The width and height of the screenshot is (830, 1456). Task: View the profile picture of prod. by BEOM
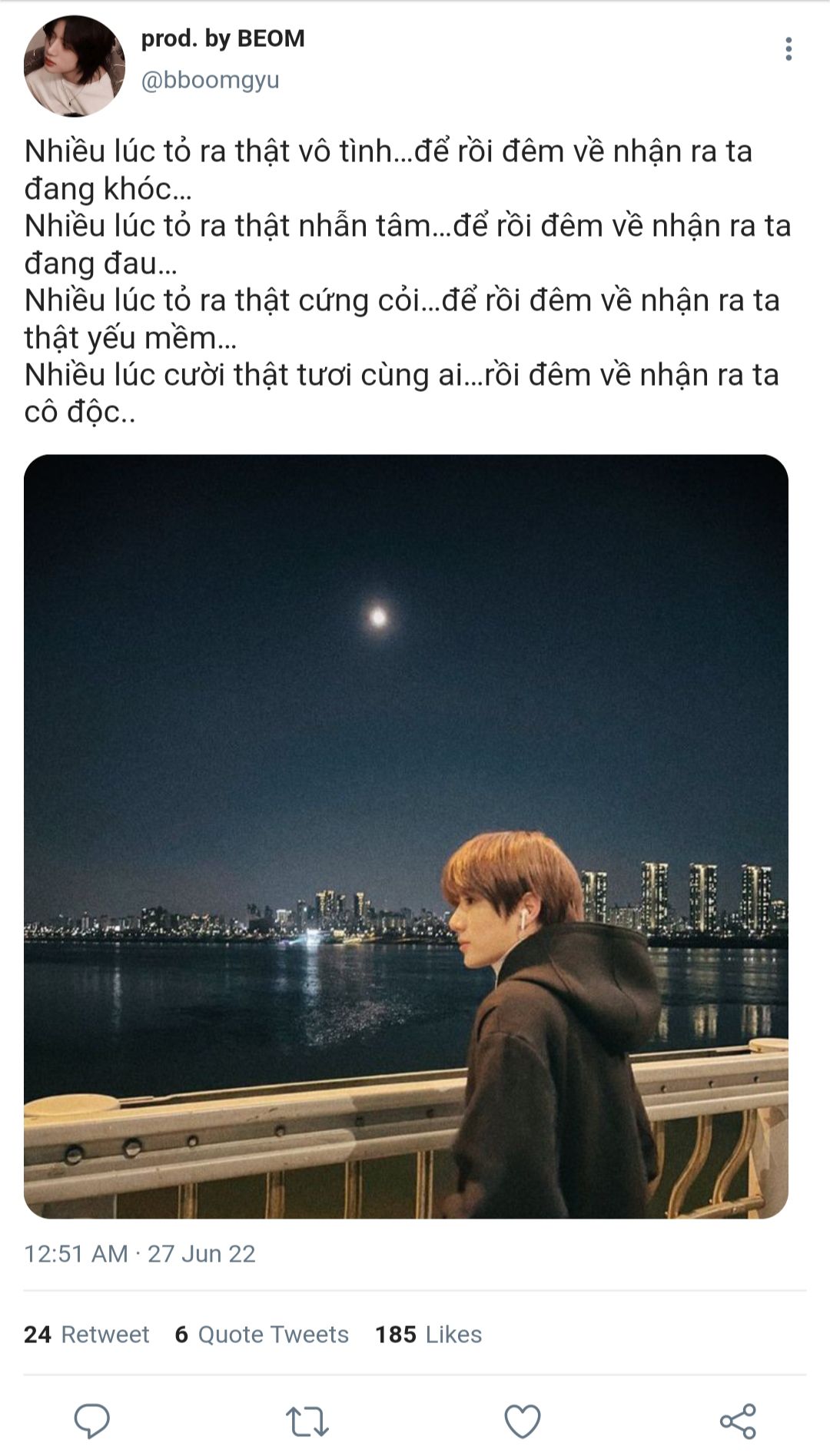coord(75,66)
